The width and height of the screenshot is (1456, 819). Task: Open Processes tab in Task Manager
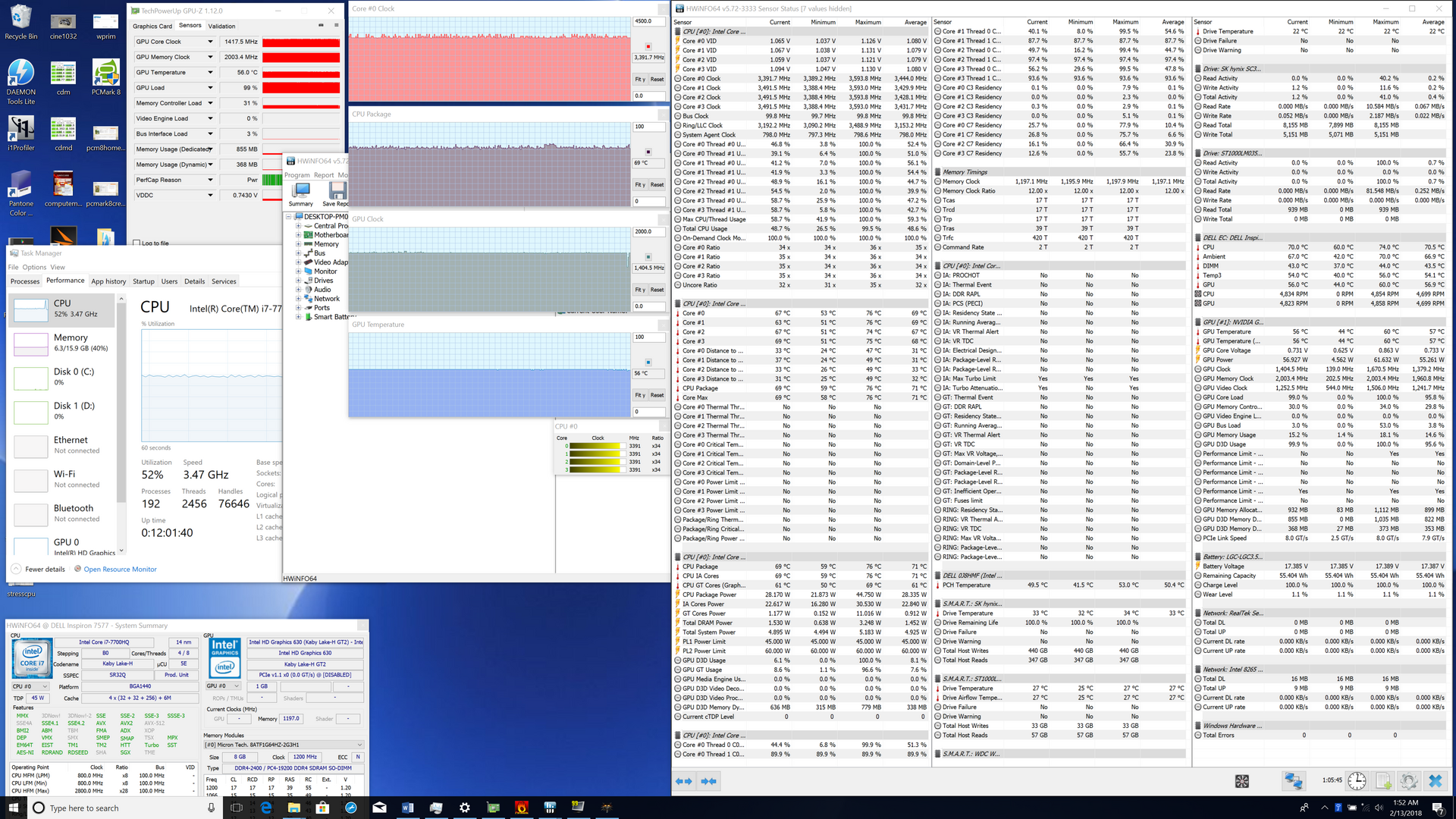25,281
